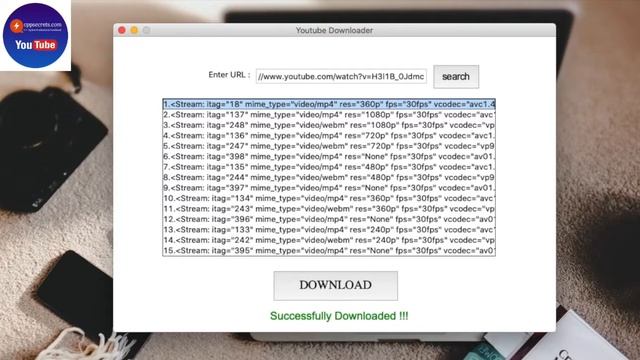Viewport: 640px width, 360px height.
Task: Select stream 9 with itag 397
Action: (x=329, y=188)
